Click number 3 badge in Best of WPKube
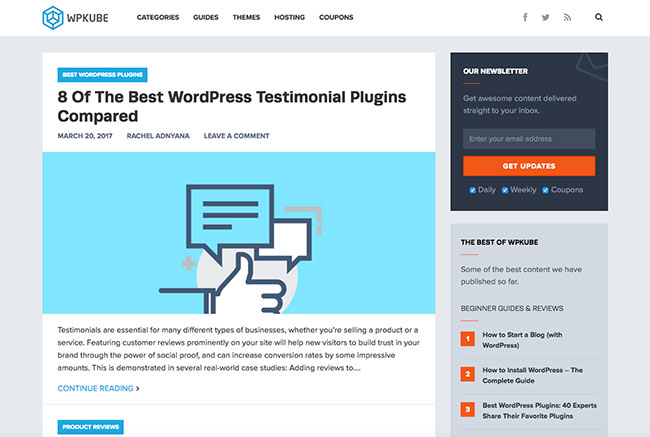650x437 pixels. tap(468, 410)
